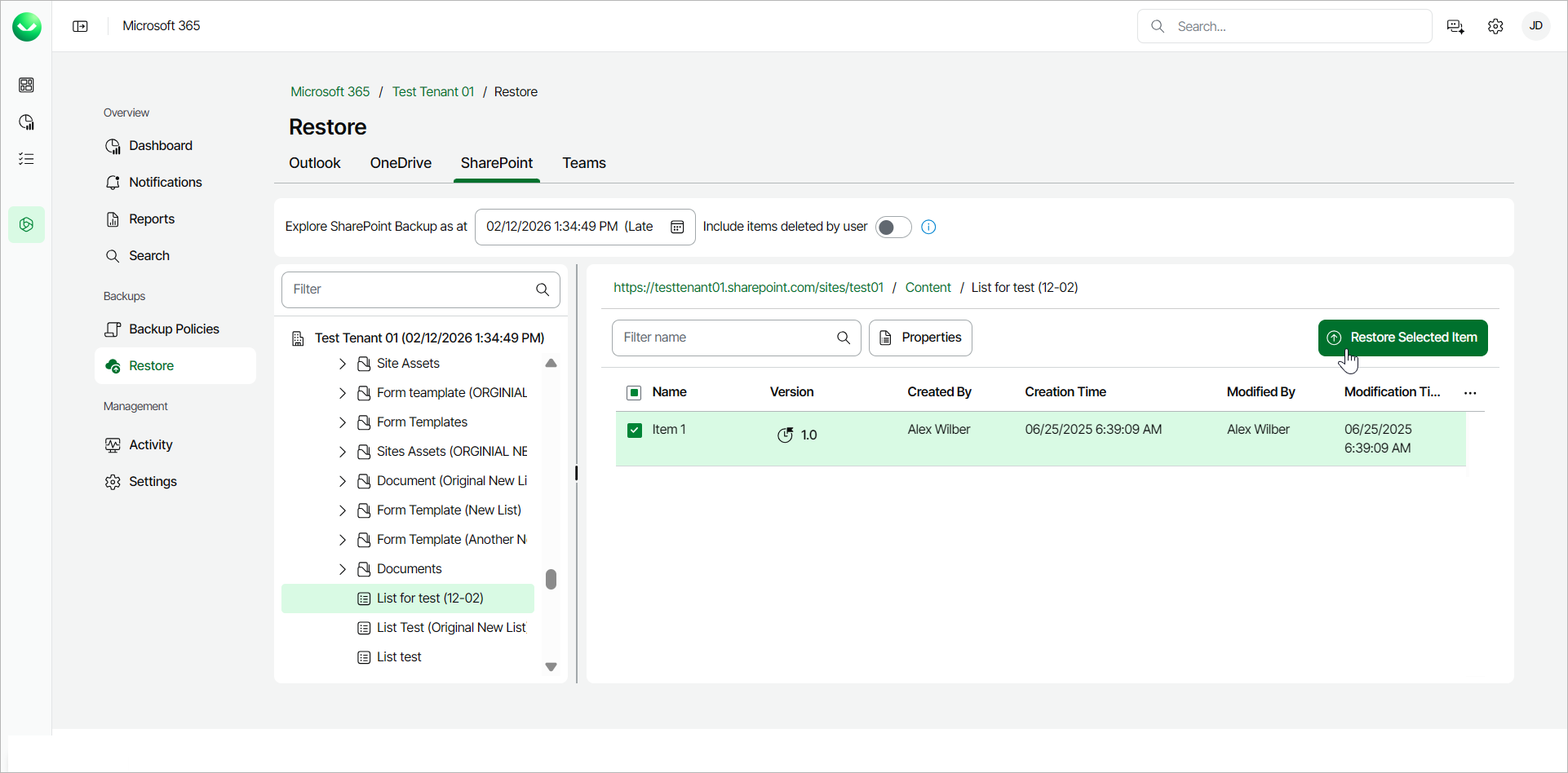Open the AI chat assistant icon in top bar

pyautogui.click(x=1455, y=26)
